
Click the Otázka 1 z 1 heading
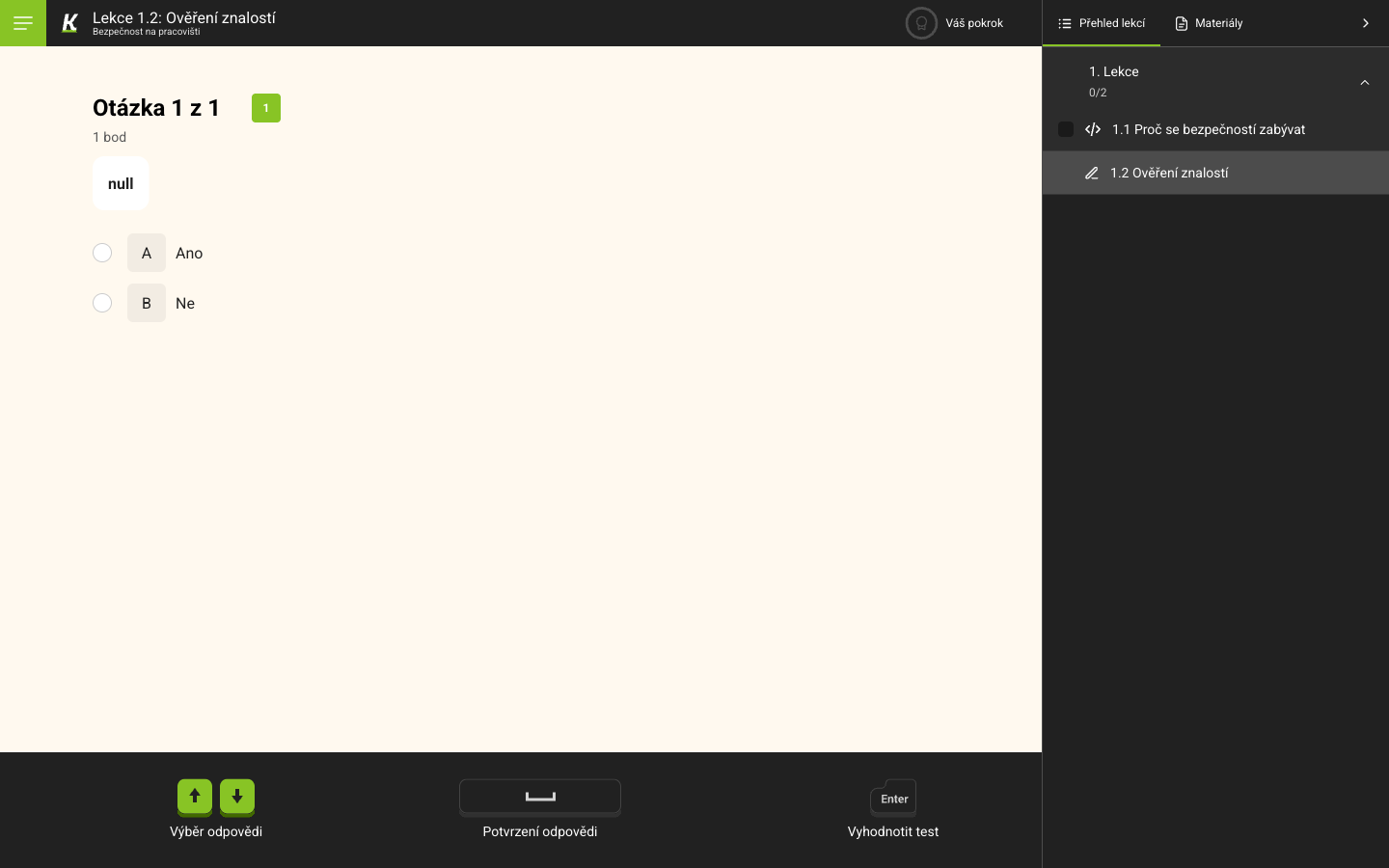[156, 108]
